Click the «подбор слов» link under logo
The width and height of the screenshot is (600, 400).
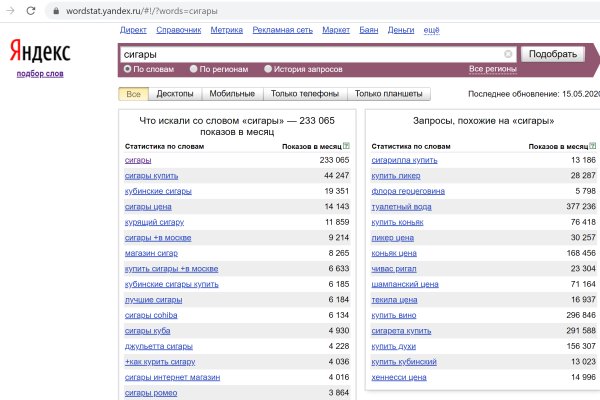pos(38,74)
